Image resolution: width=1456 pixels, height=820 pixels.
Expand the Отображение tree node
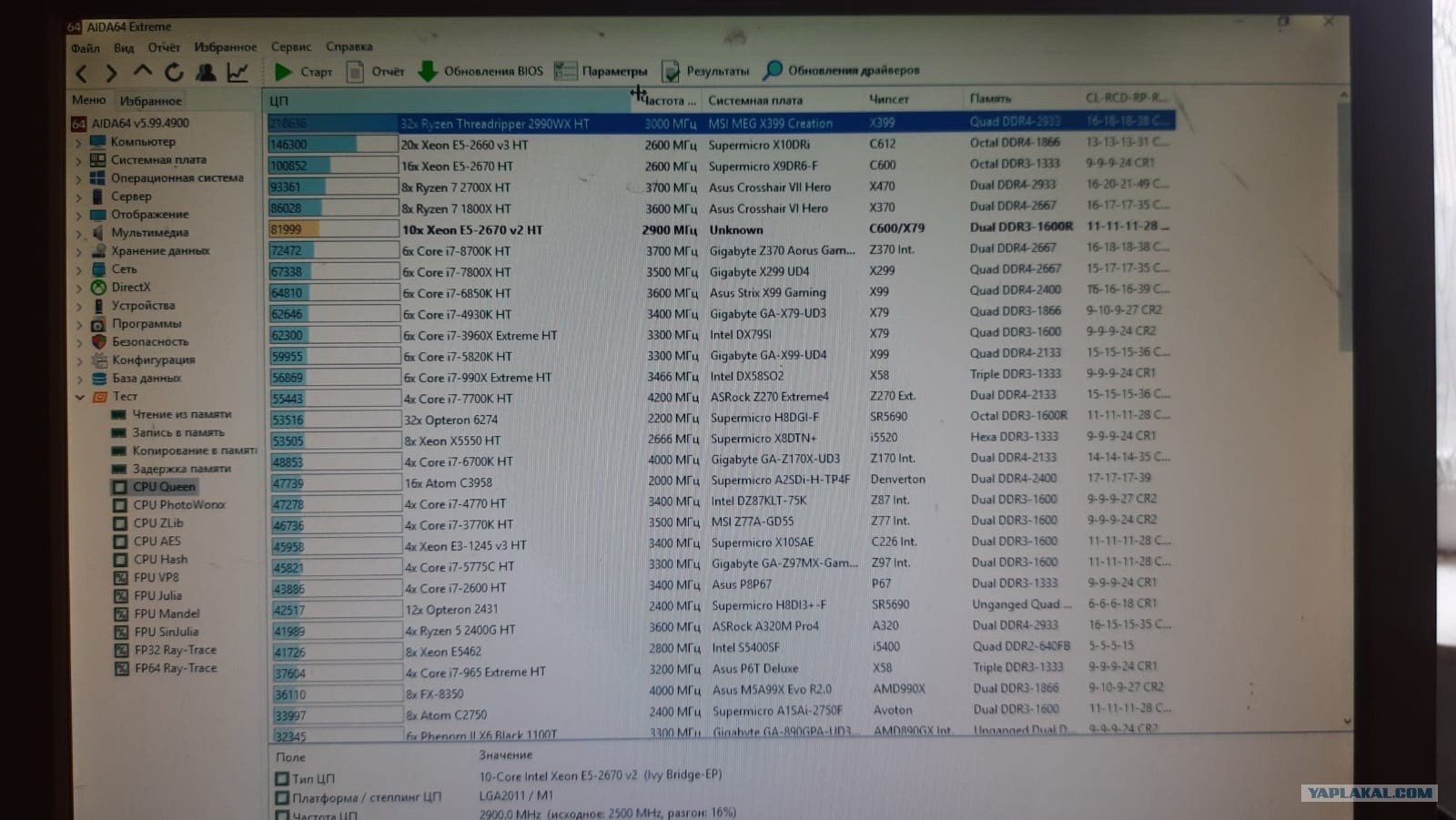pos(78,215)
